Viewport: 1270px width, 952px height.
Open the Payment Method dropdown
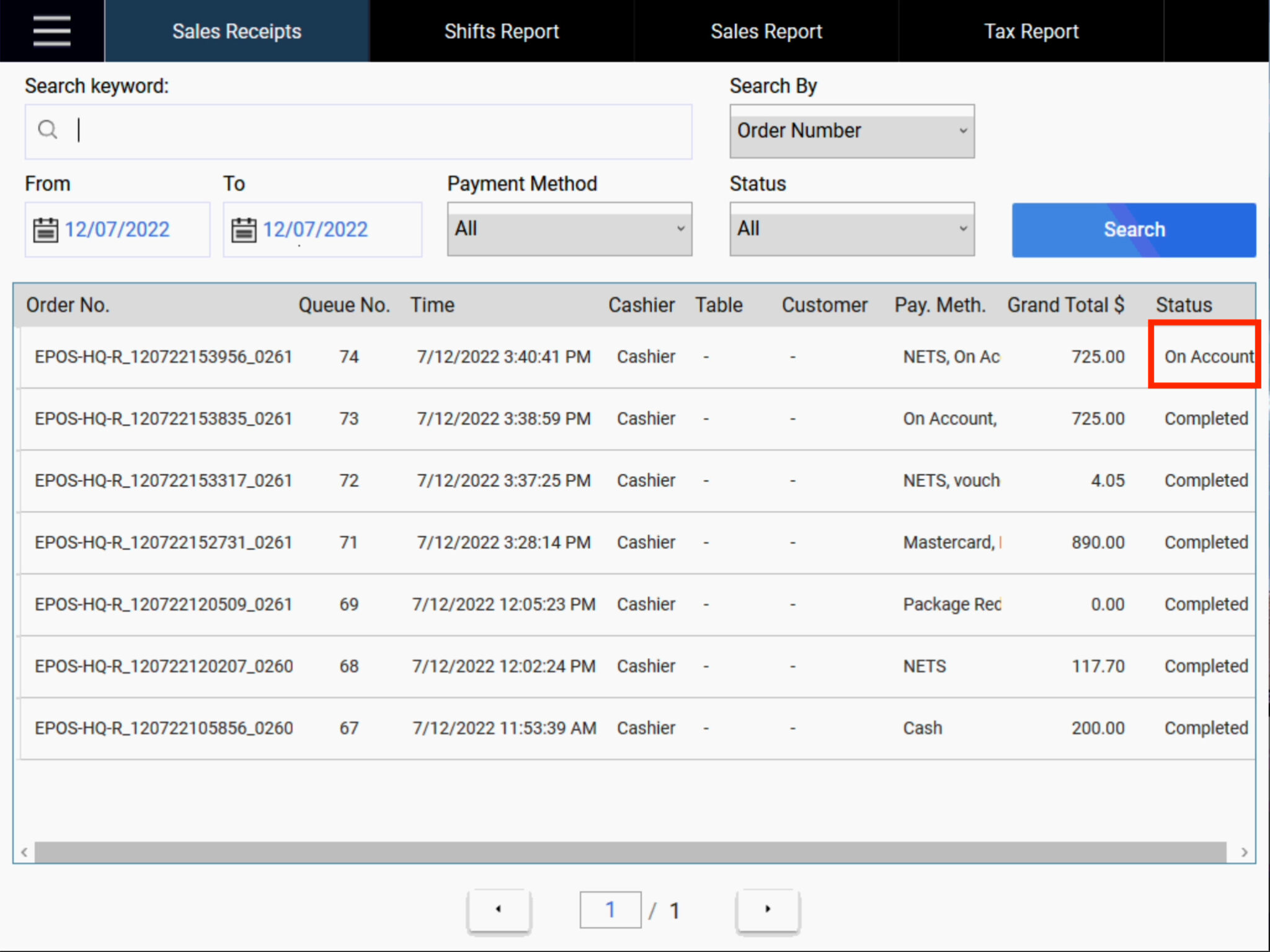click(569, 229)
